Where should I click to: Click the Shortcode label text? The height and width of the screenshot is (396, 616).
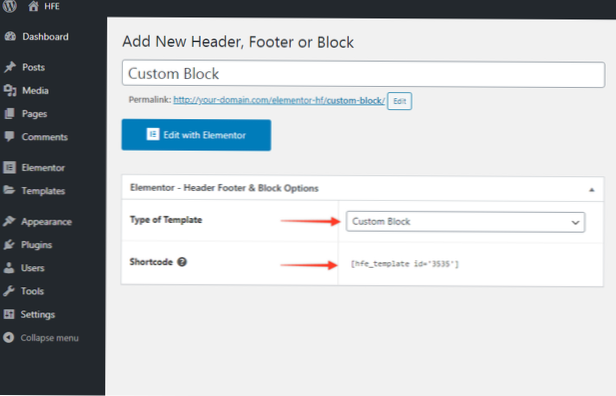tap(151, 262)
